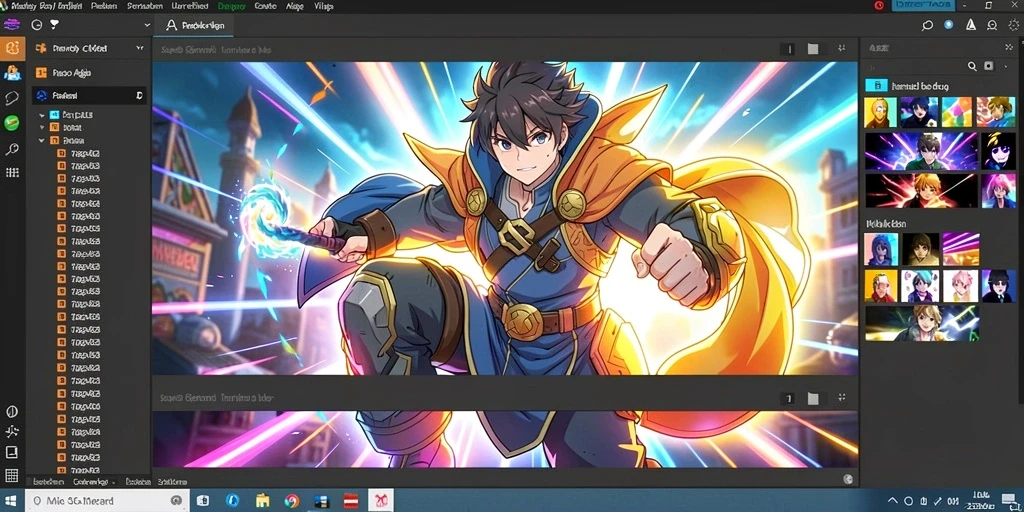
Task: Open the grid dots icon in left sidebar
Action: (x=12, y=172)
